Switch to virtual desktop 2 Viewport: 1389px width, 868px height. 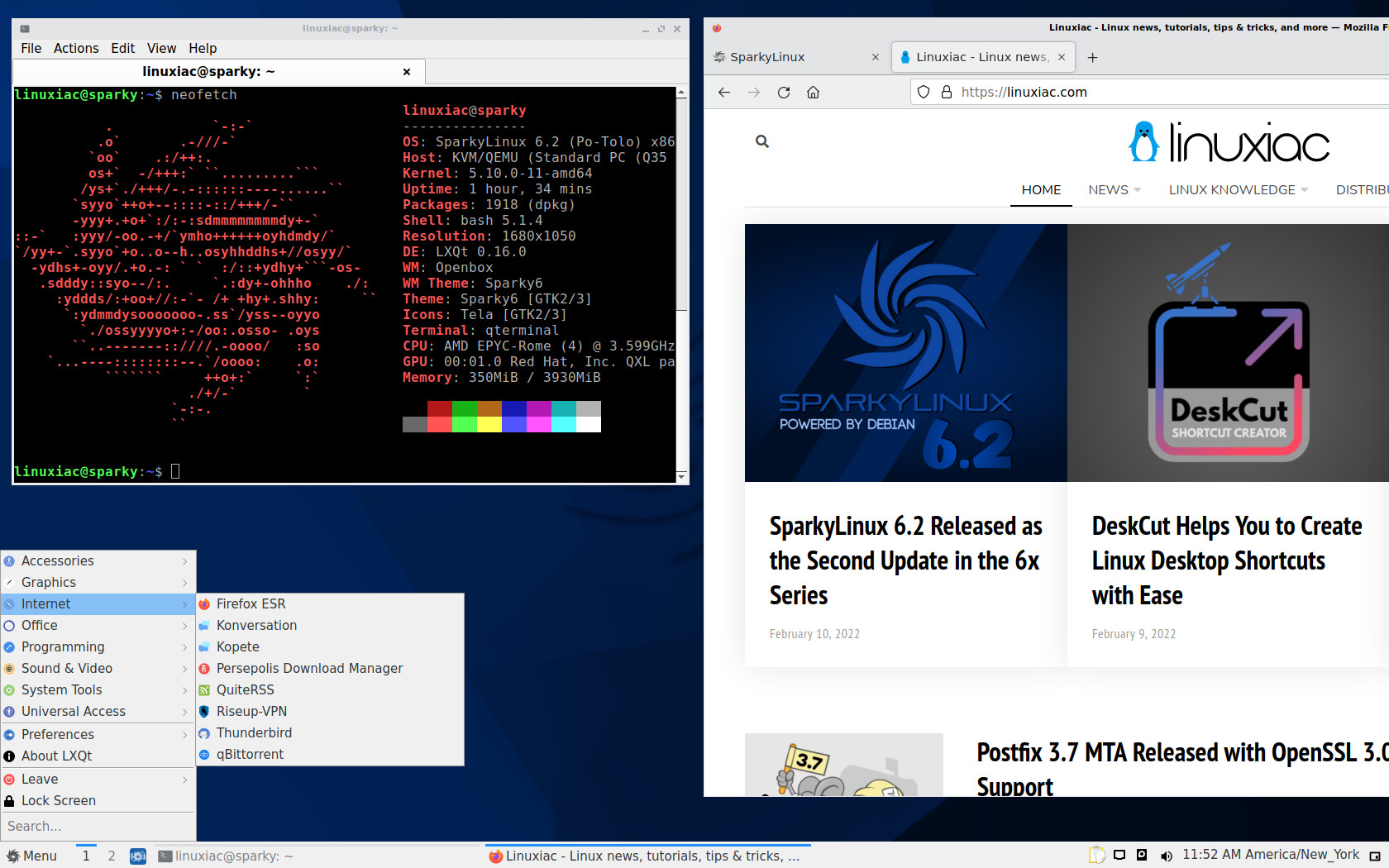pyautogui.click(x=112, y=856)
